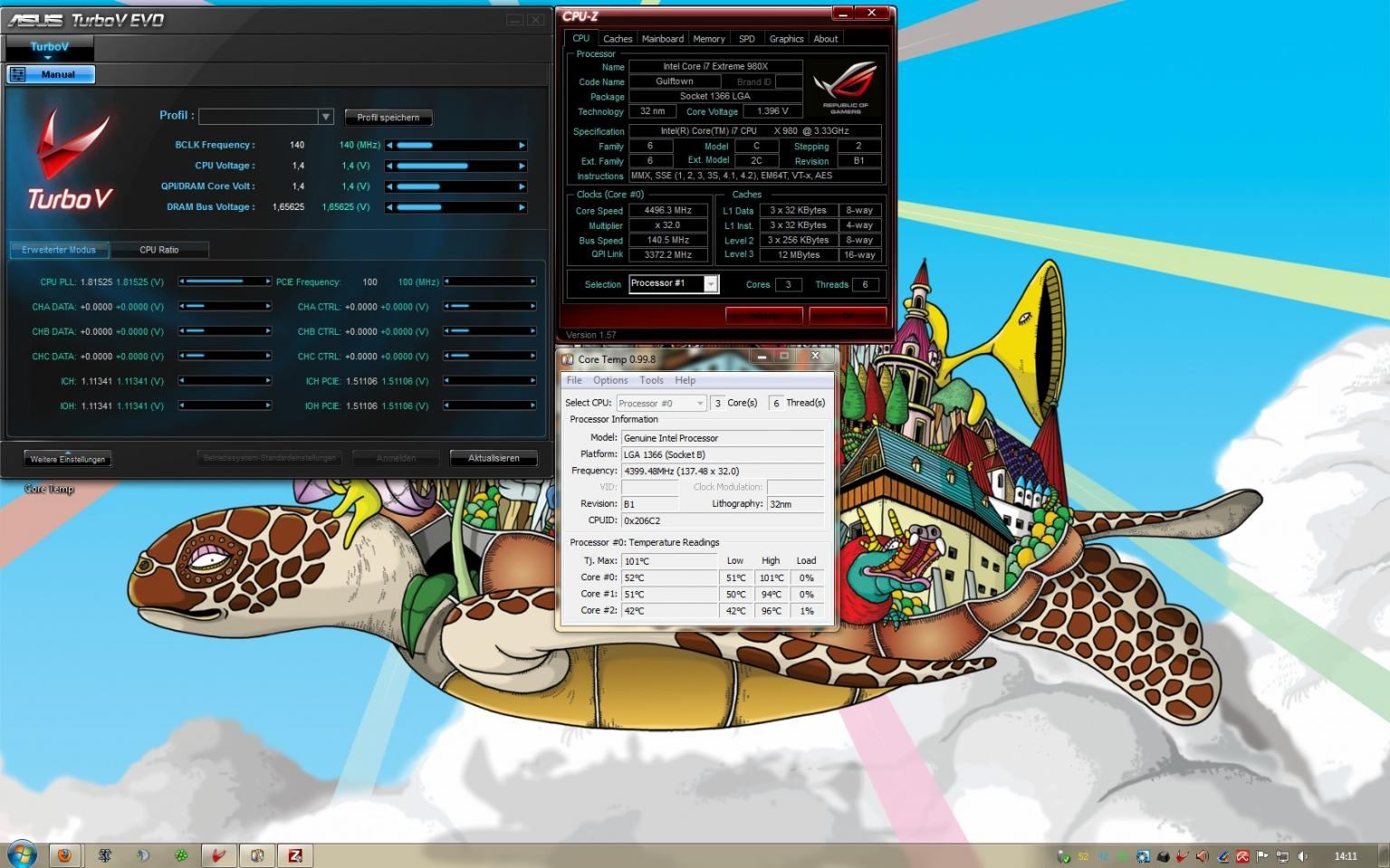
Task: Open Windows Start menu orb
Action: coord(22,854)
